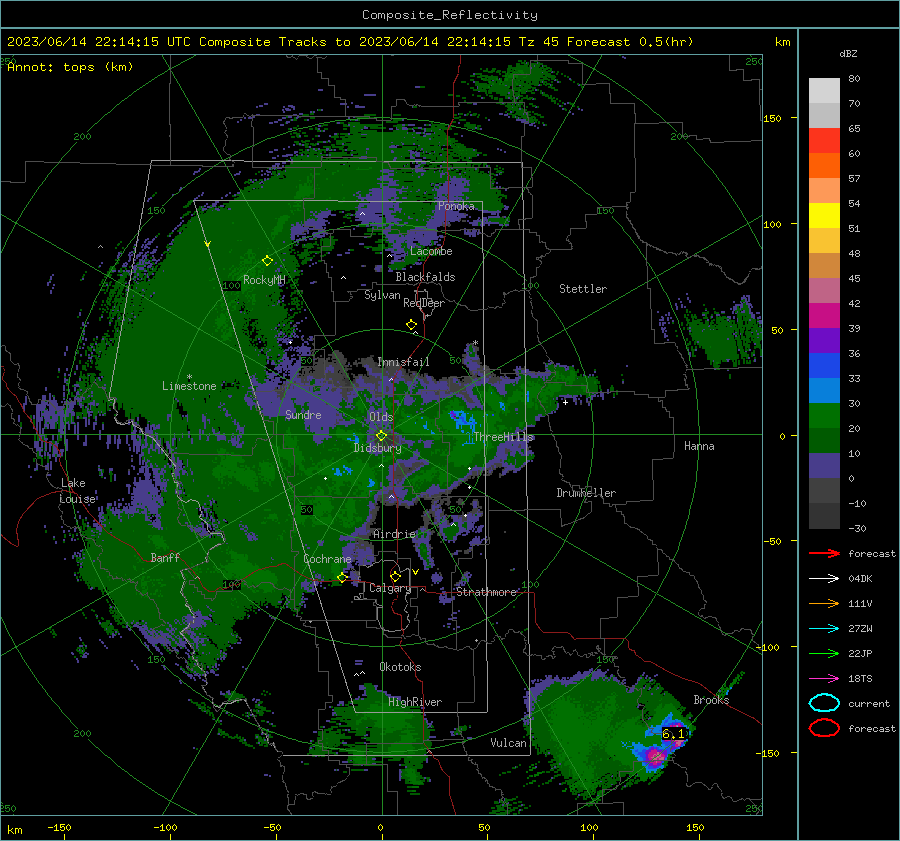
Task: Click the timestamp header text line
Action: [350, 42]
